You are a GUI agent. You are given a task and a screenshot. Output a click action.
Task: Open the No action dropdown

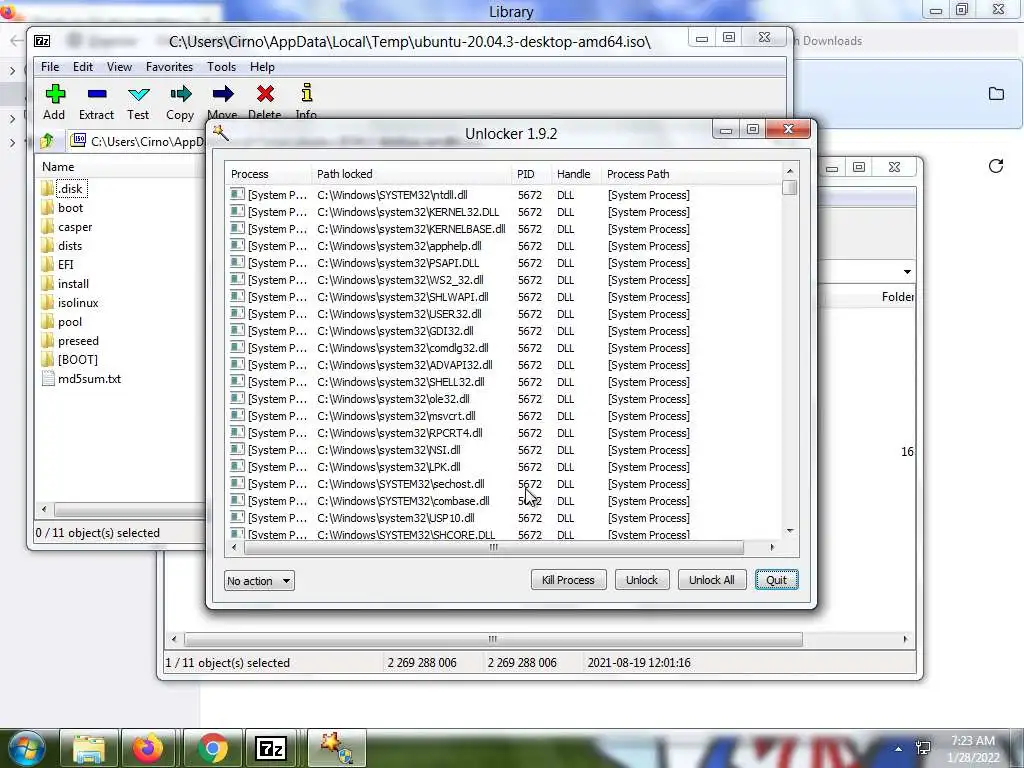pyautogui.click(x=259, y=581)
